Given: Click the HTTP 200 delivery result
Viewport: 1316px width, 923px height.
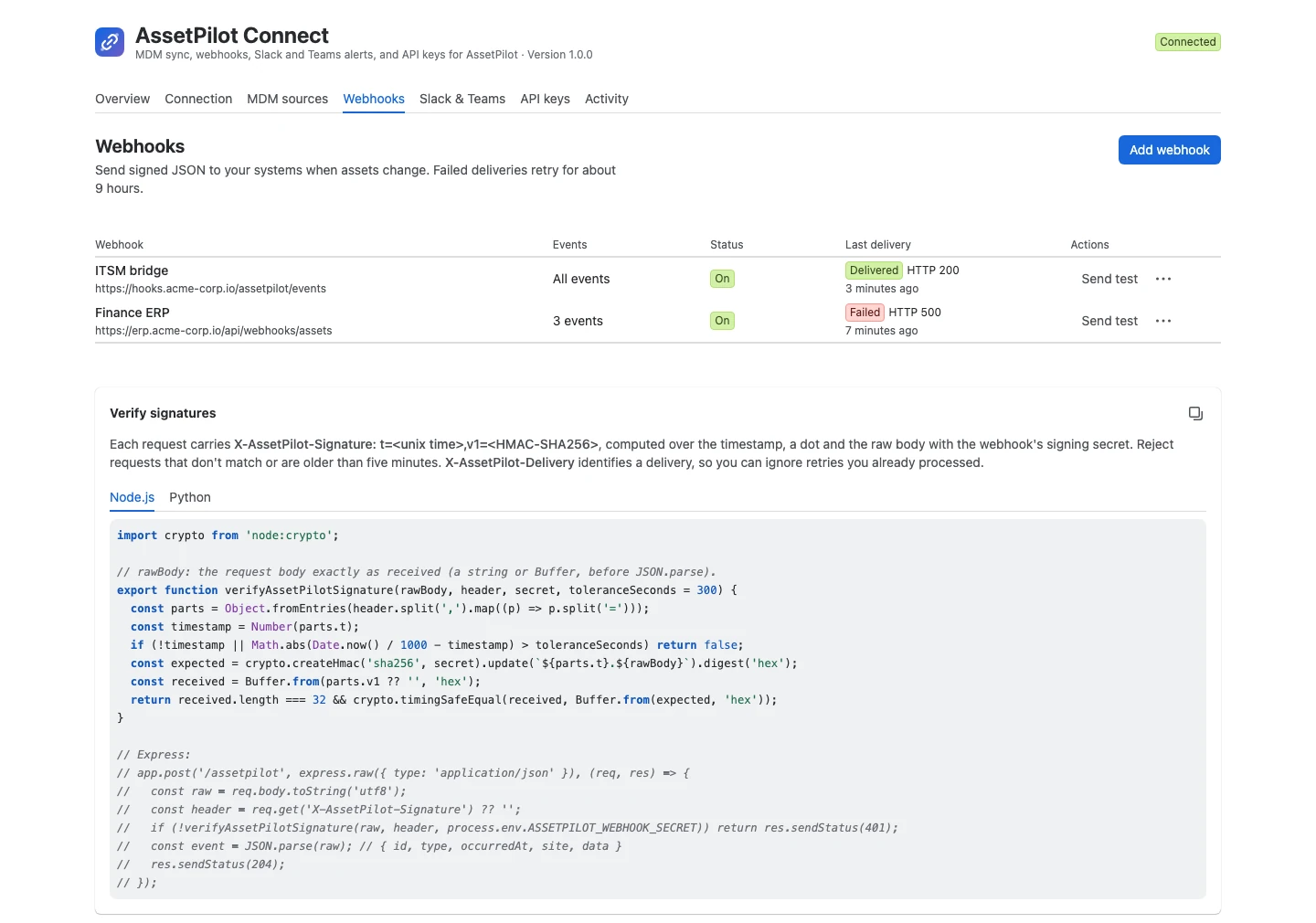Looking at the screenshot, I should tap(933, 271).
